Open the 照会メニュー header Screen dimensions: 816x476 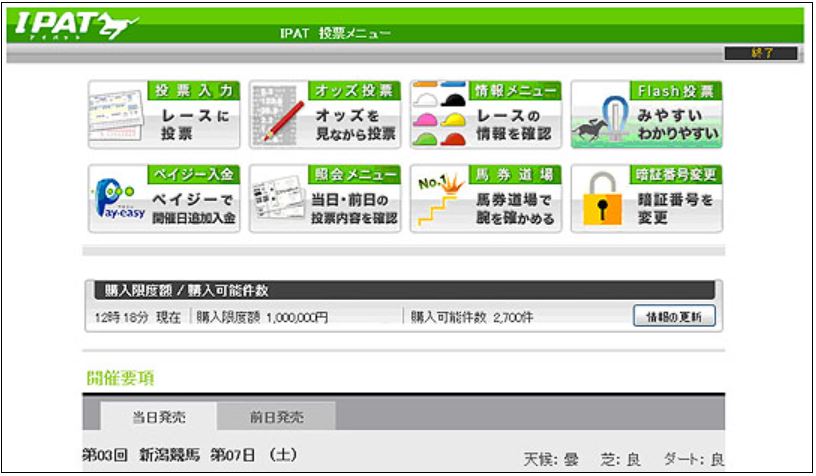coord(354,174)
